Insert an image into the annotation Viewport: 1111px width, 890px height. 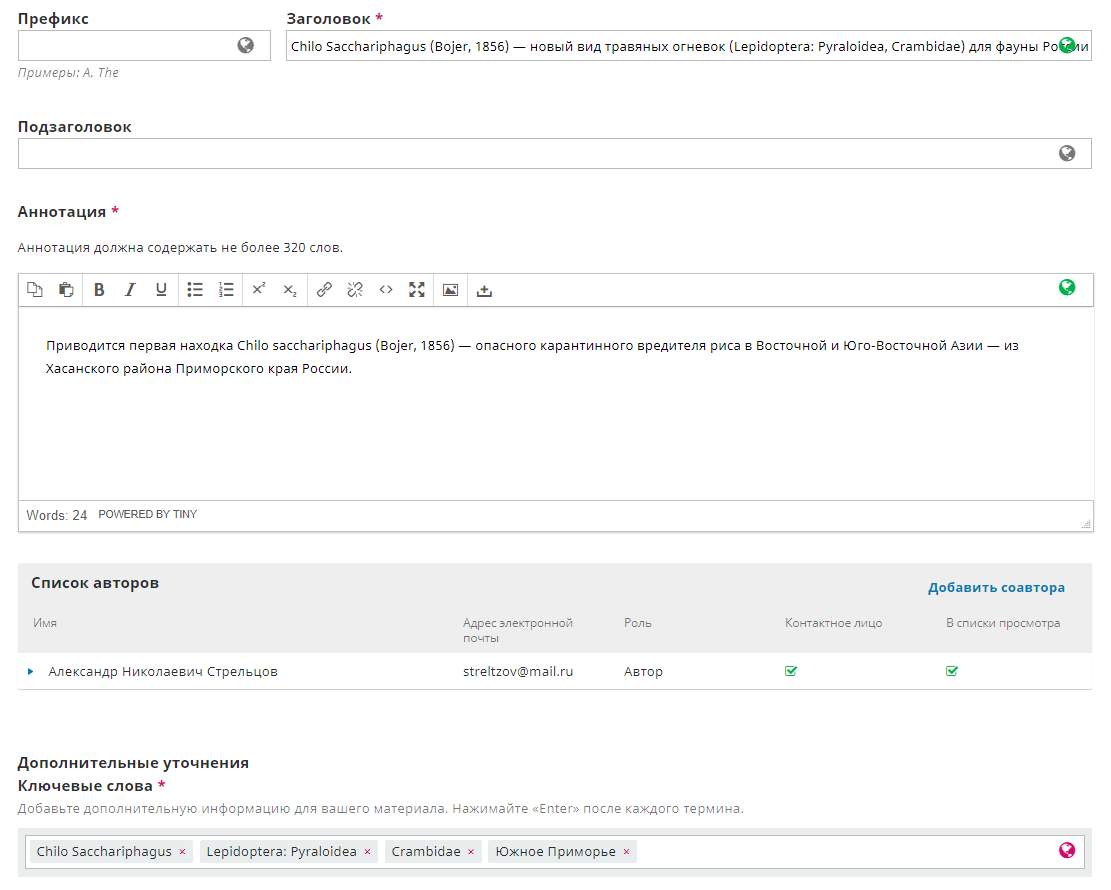point(450,290)
